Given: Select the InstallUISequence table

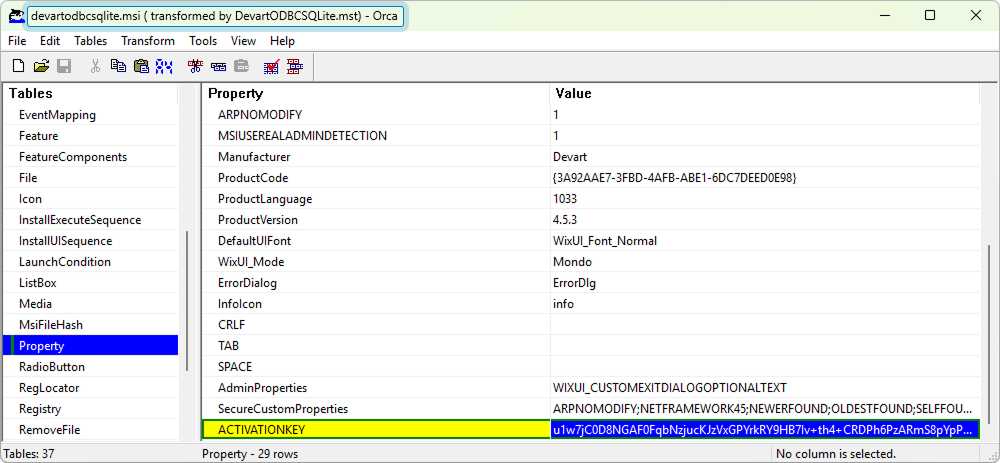Looking at the screenshot, I should tap(65, 241).
